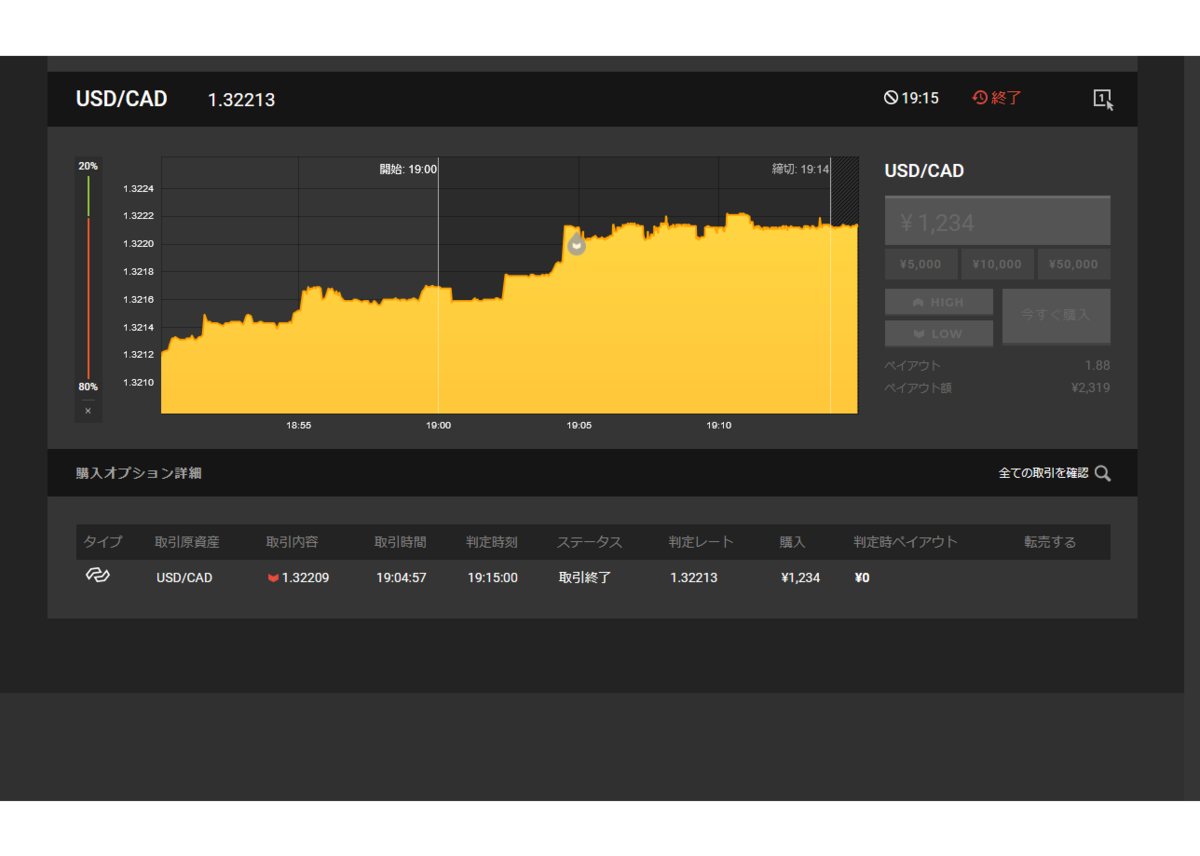This screenshot has width=1200, height=856.
Task: Open 全ての取引を確認 link
Action: pyautogui.click(x=1043, y=473)
